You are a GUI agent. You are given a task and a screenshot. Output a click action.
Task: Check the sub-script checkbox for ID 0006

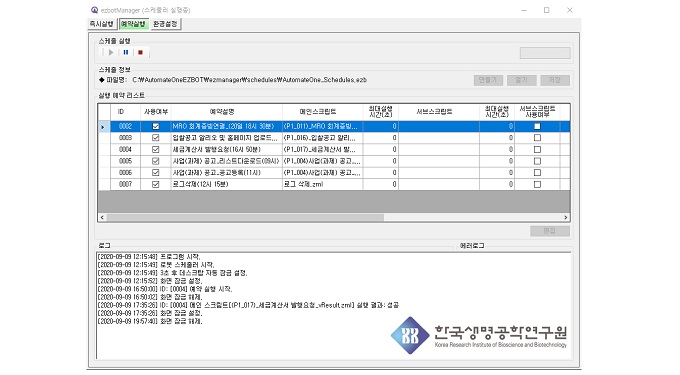coord(537,173)
